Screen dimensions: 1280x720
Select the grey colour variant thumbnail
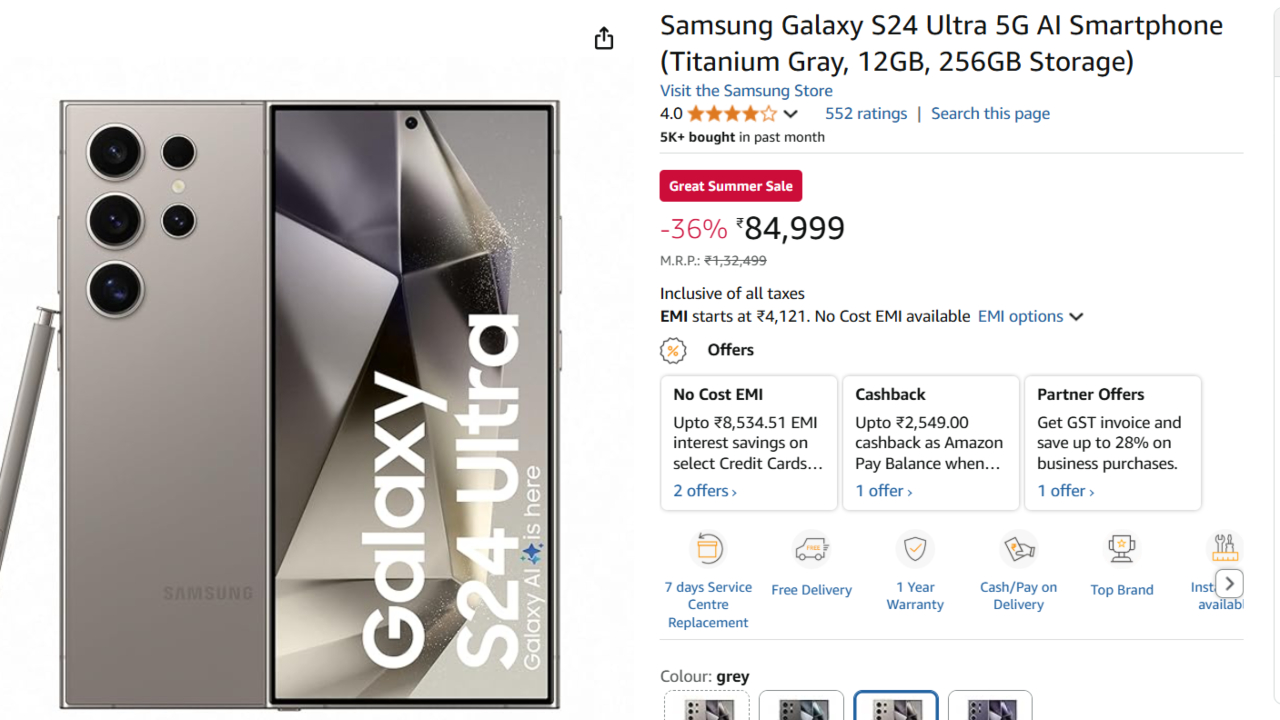point(895,708)
